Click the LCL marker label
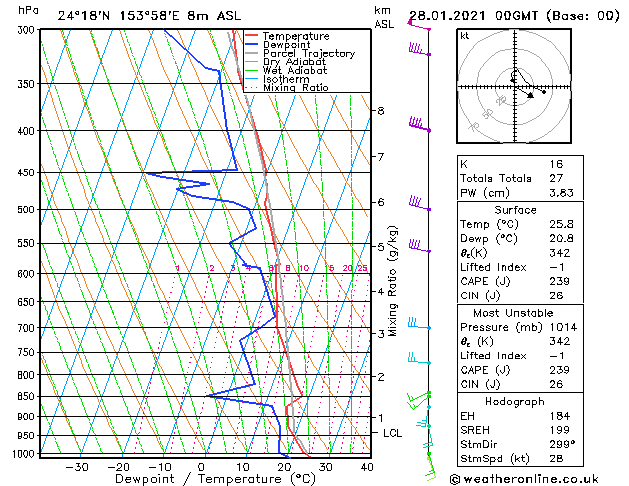 point(392,433)
